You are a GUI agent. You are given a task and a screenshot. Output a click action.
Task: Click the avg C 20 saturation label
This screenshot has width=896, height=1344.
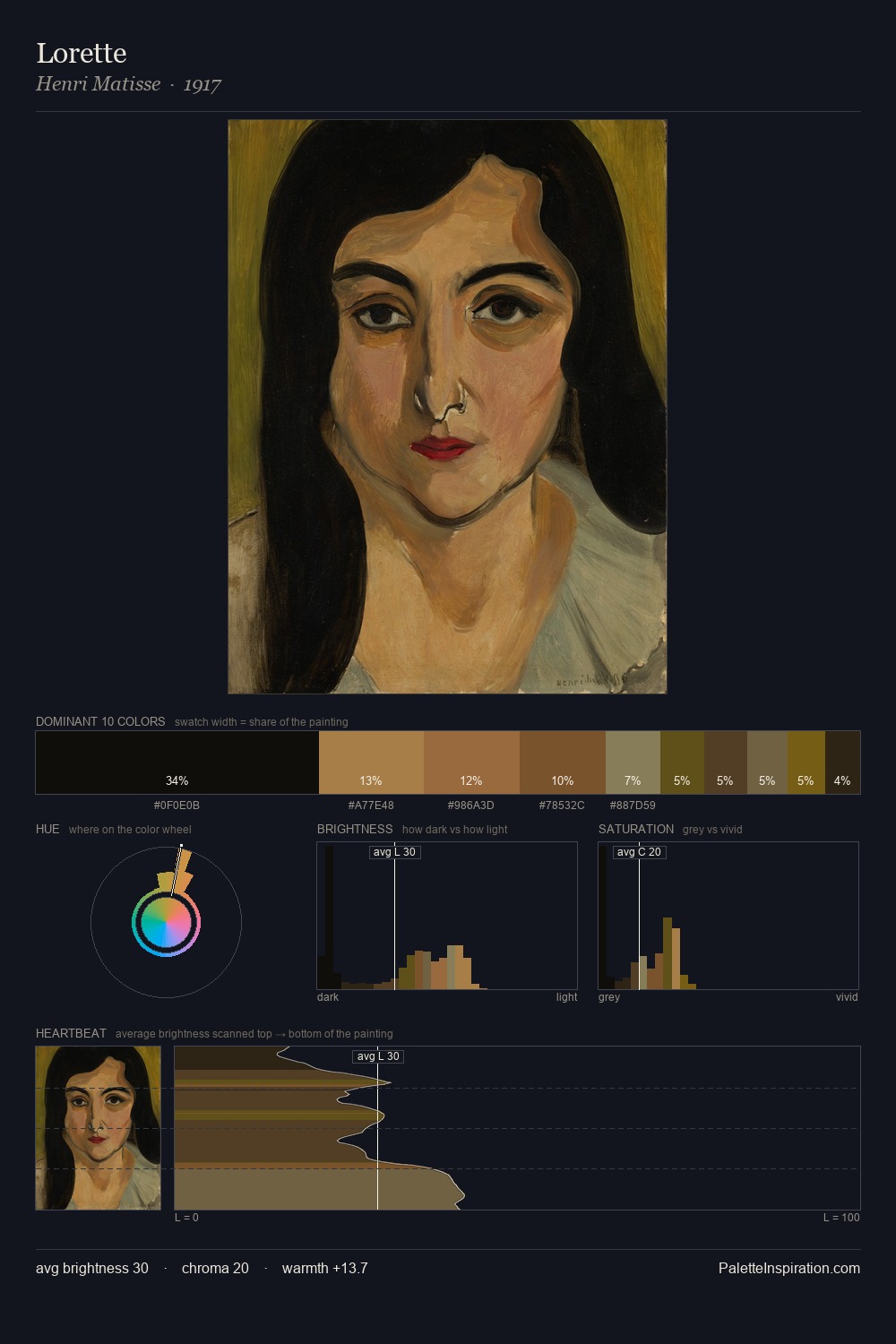pyautogui.click(x=639, y=852)
